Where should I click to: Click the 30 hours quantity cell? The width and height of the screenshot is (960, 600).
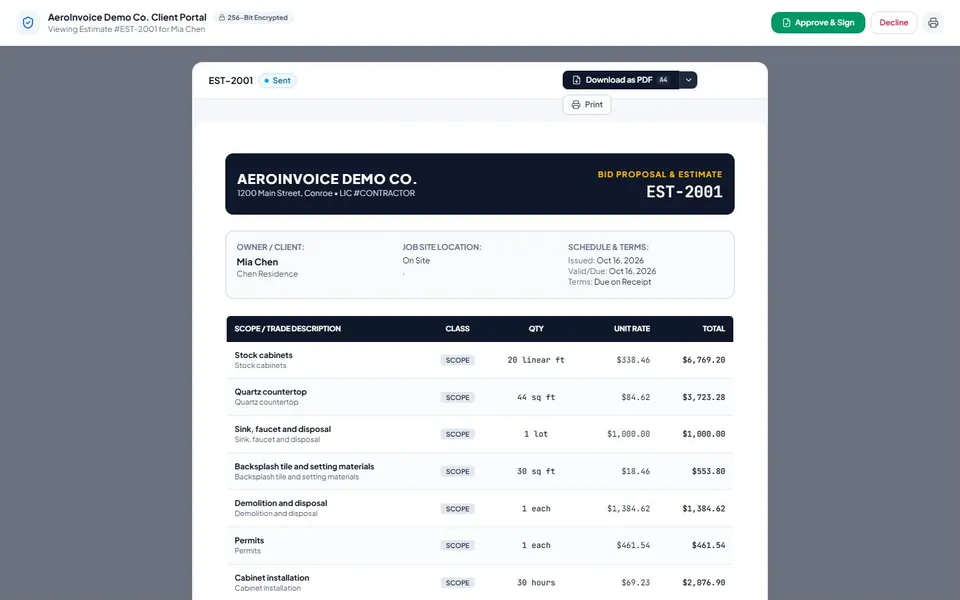tap(536, 583)
